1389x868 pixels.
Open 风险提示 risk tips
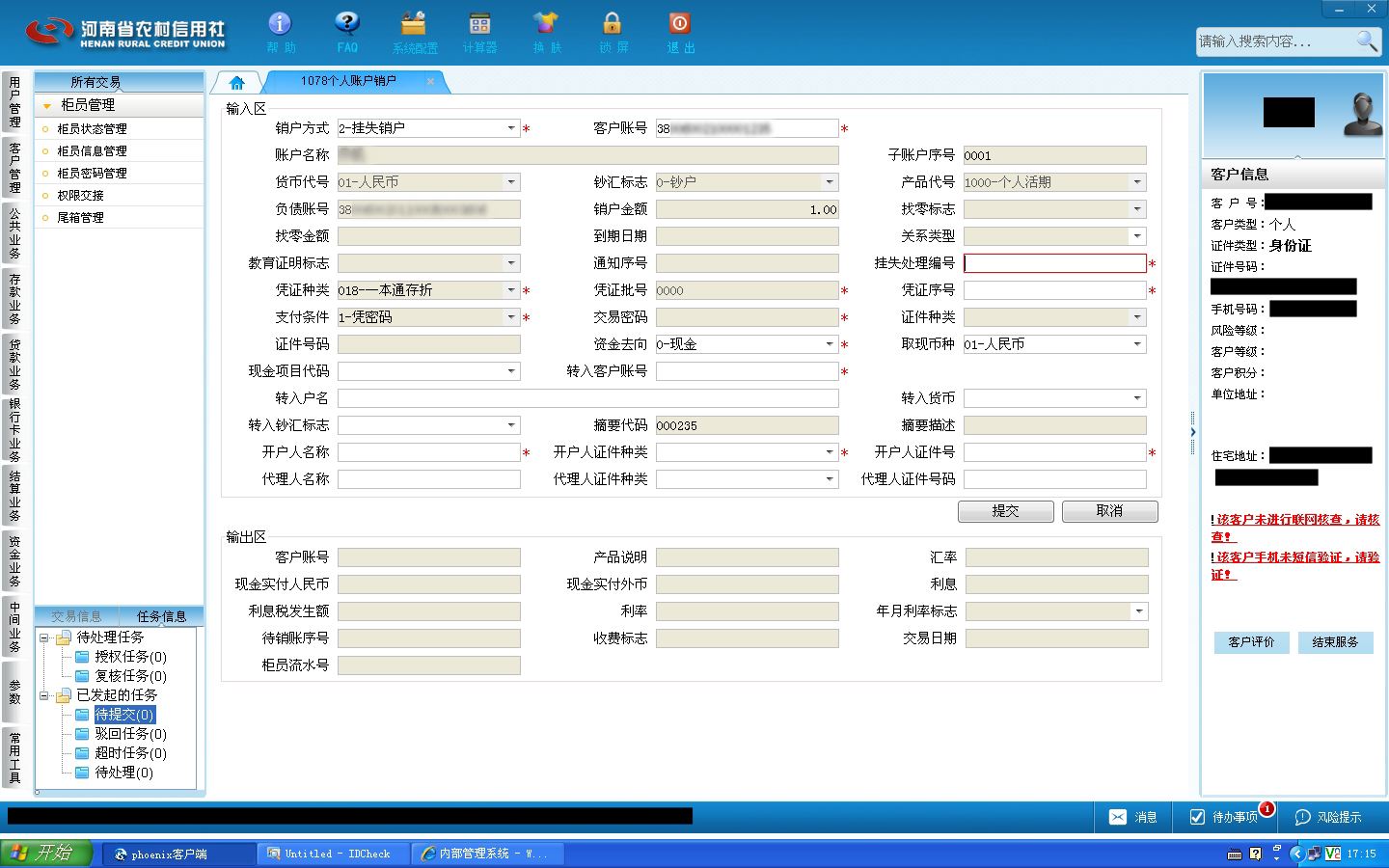[x=1328, y=817]
